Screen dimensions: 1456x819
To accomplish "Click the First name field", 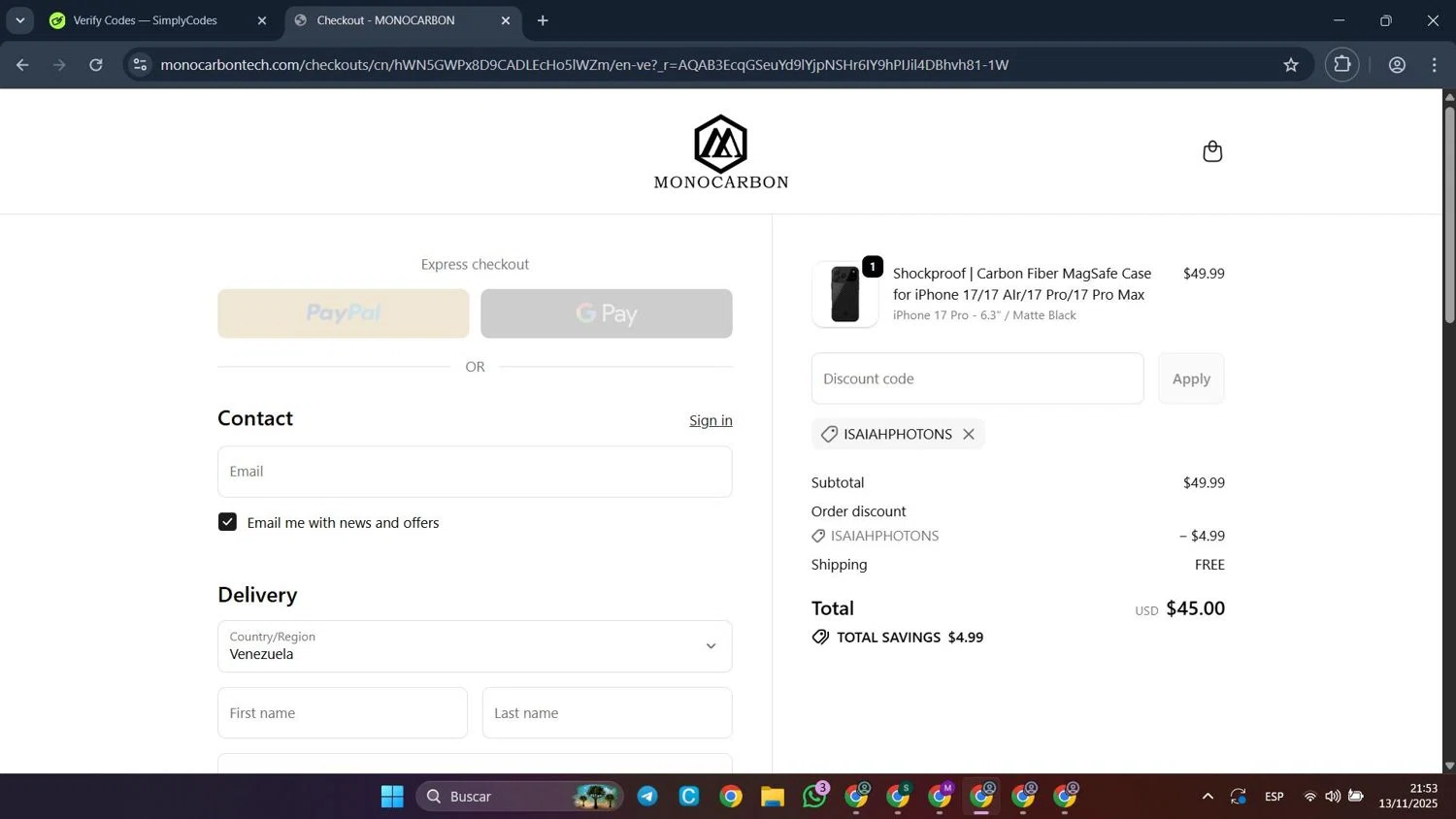I will (343, 713).
